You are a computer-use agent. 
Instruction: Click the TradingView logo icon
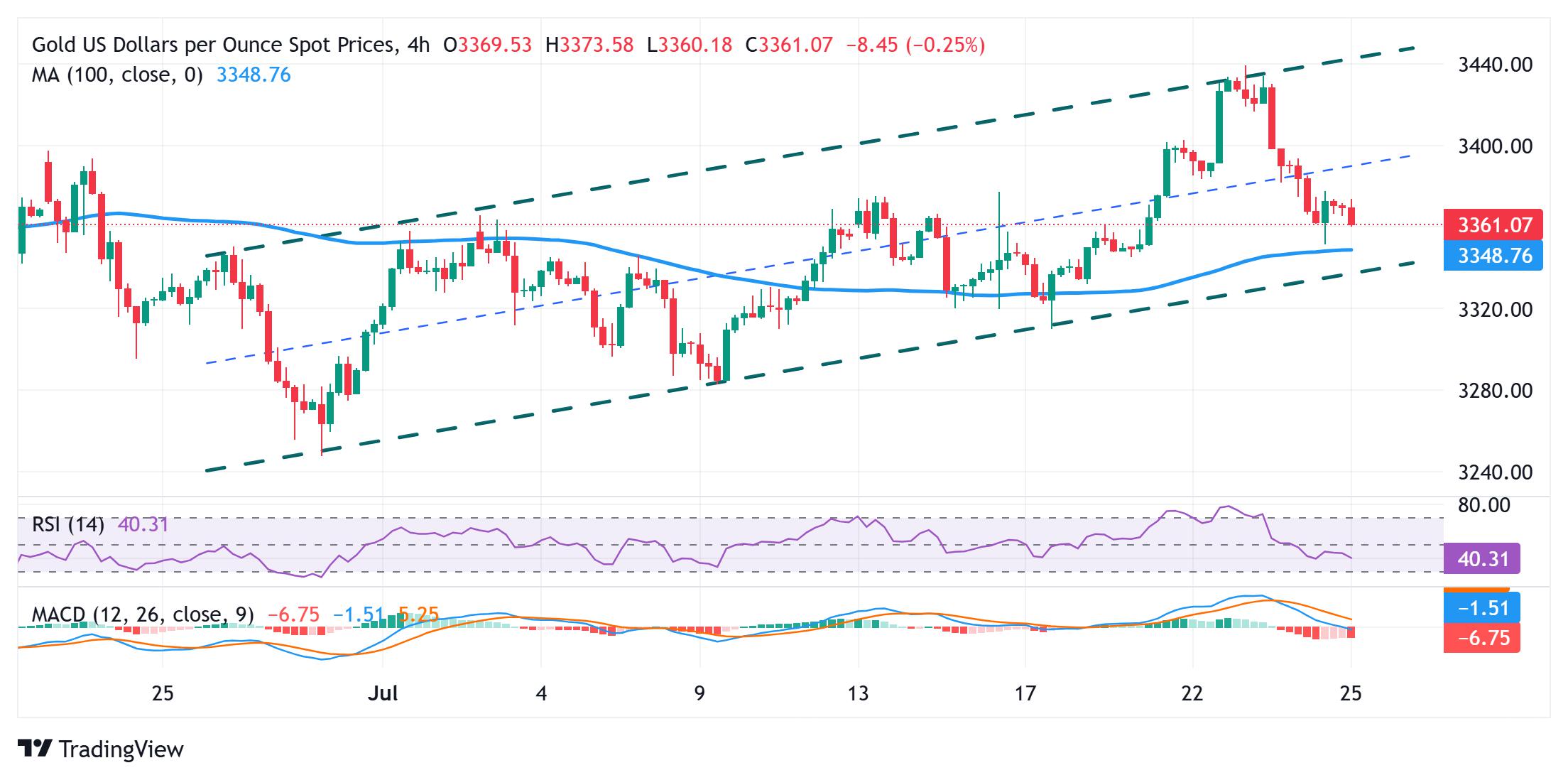[x=35, y=749]
